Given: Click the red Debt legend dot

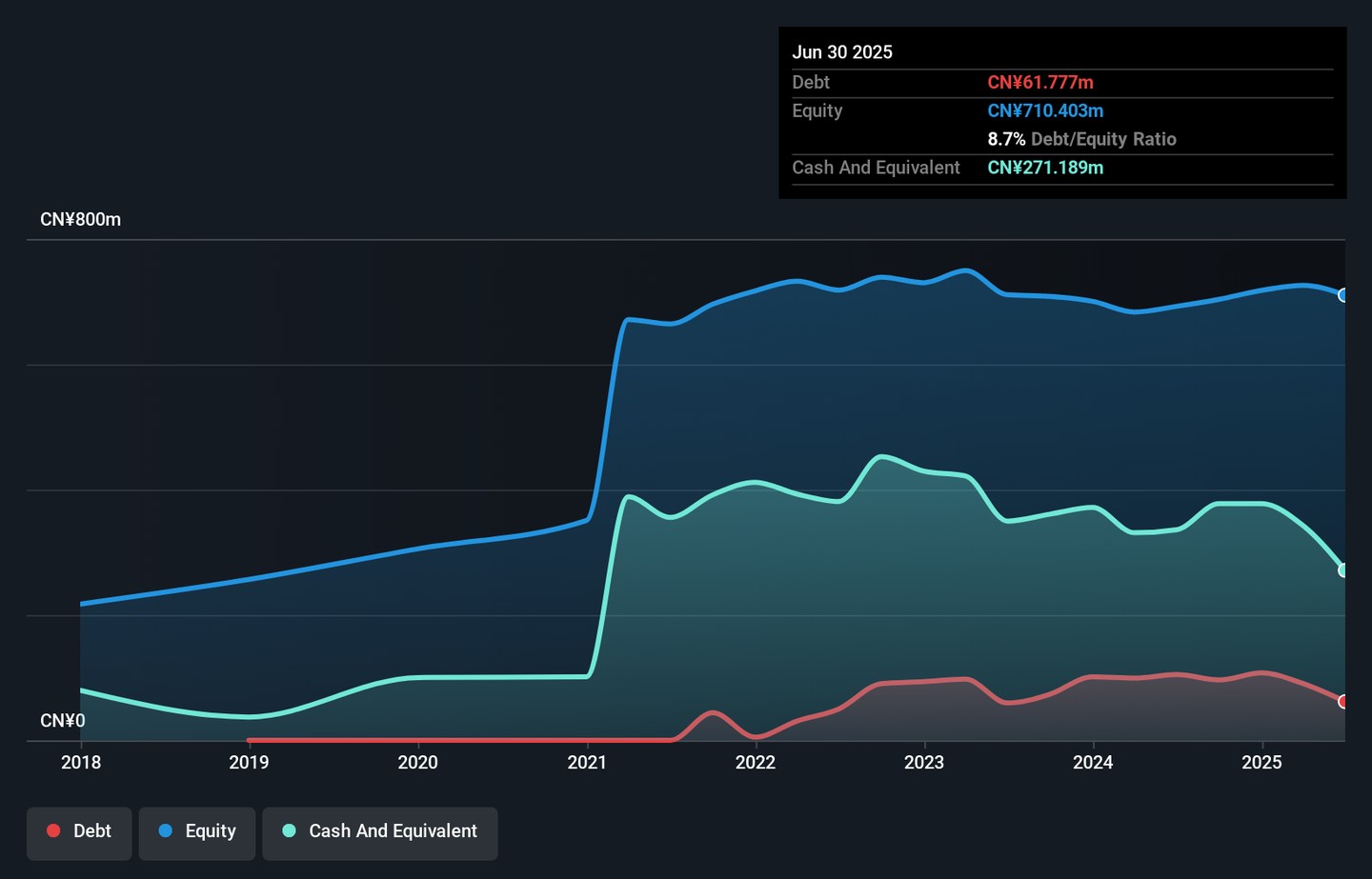Looking at the screenshot, I should click(x=54, y=830).
